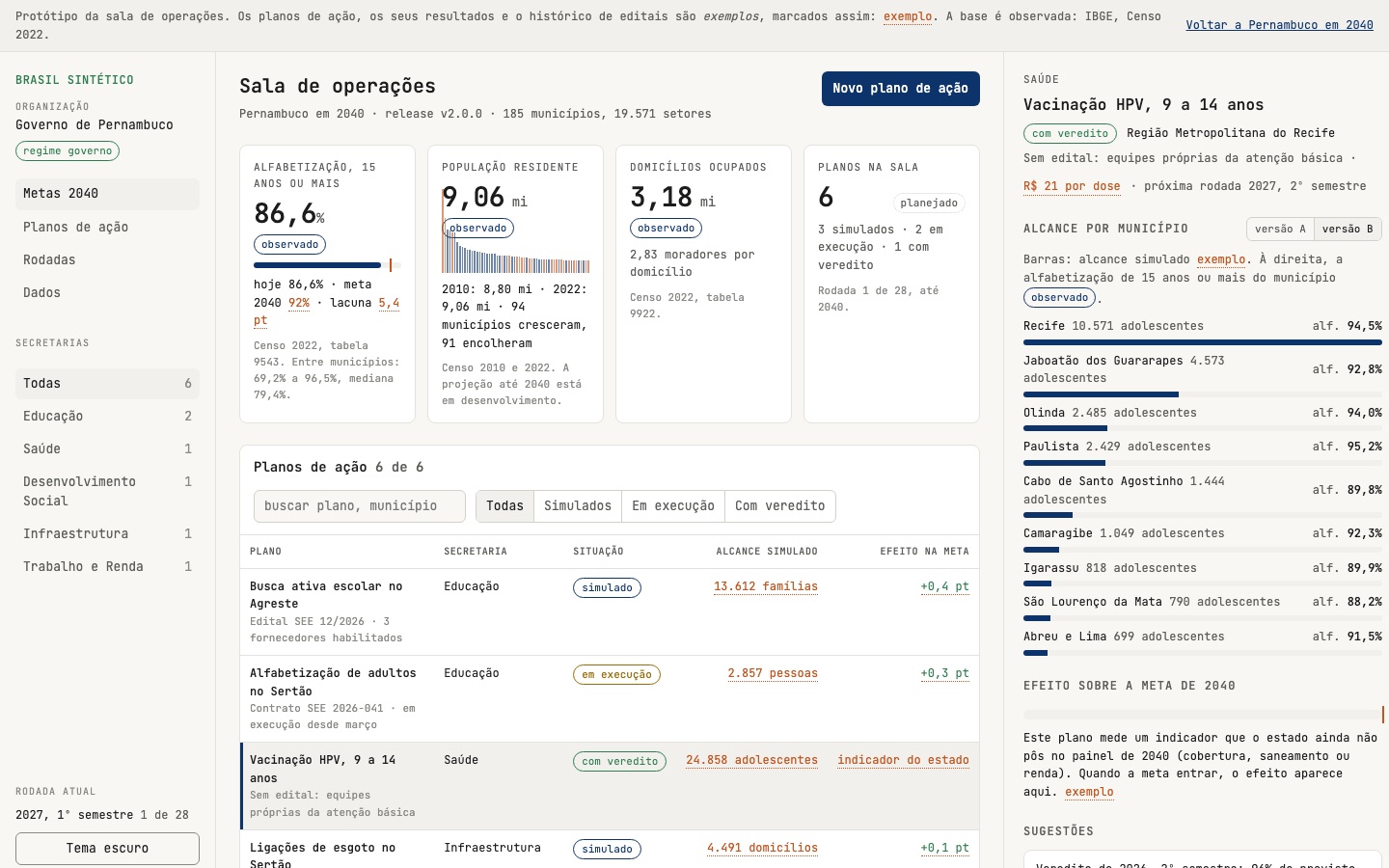This screenshot has height=868, width=1389.
Task: Click the alfabetização progress bar
Action: click(327, 265)
